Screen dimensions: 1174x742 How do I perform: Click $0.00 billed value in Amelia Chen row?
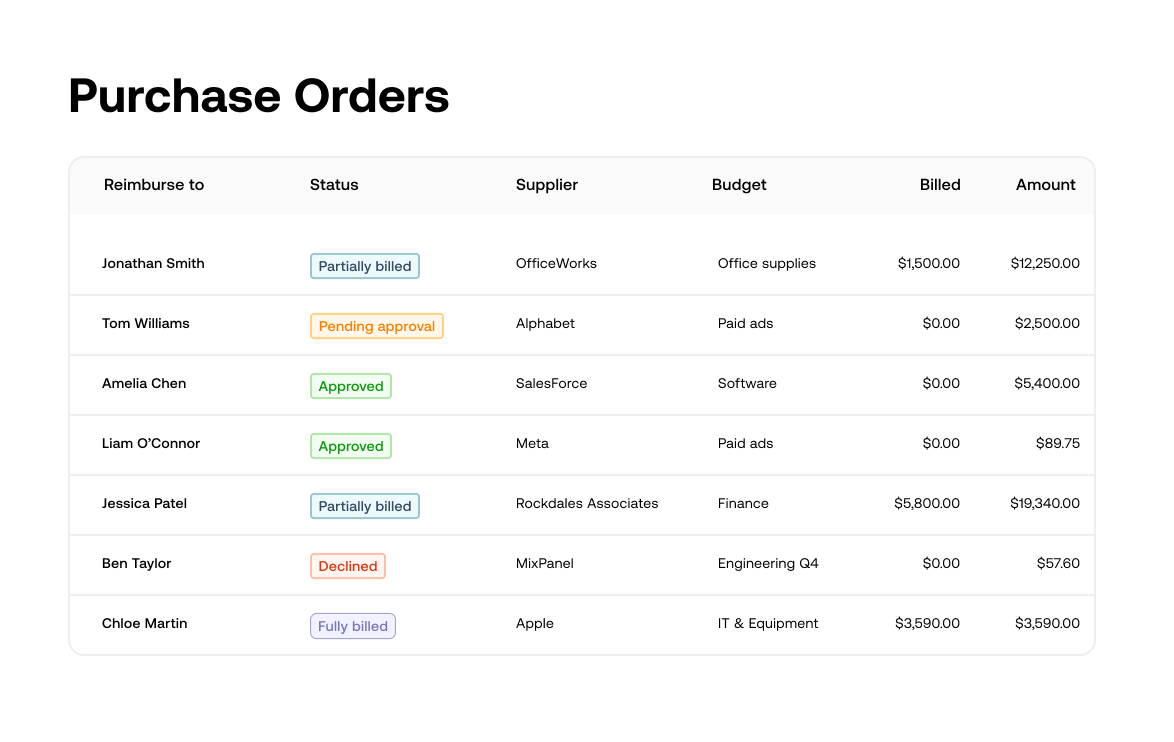(941, 383)
